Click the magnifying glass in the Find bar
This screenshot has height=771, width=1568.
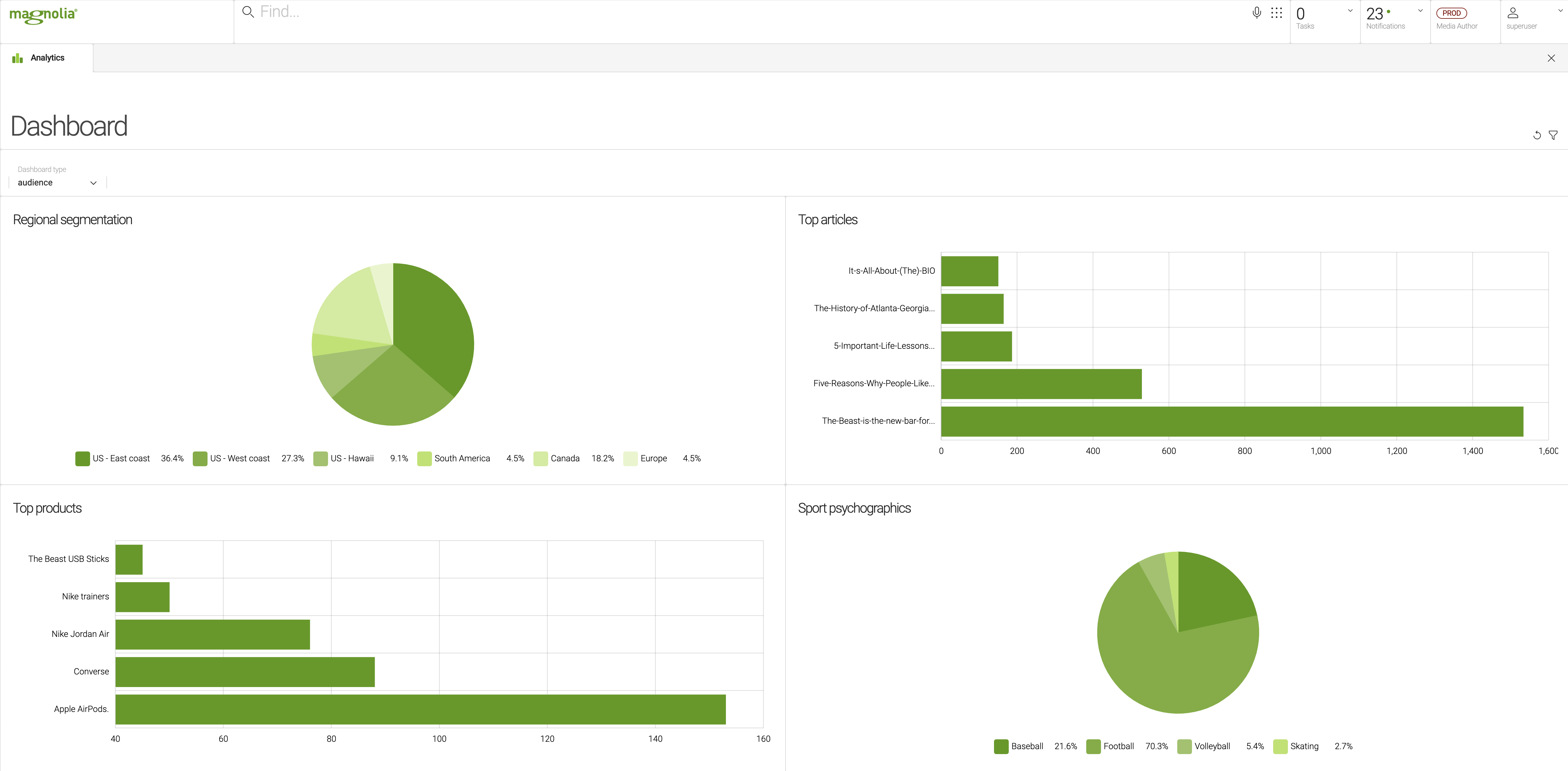248,12
